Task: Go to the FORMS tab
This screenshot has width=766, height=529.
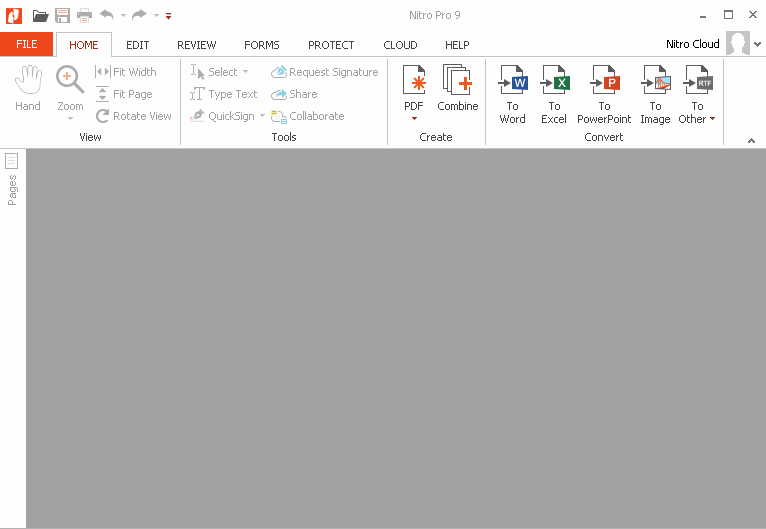Action: pyautogui.click(x=262, y=45)
